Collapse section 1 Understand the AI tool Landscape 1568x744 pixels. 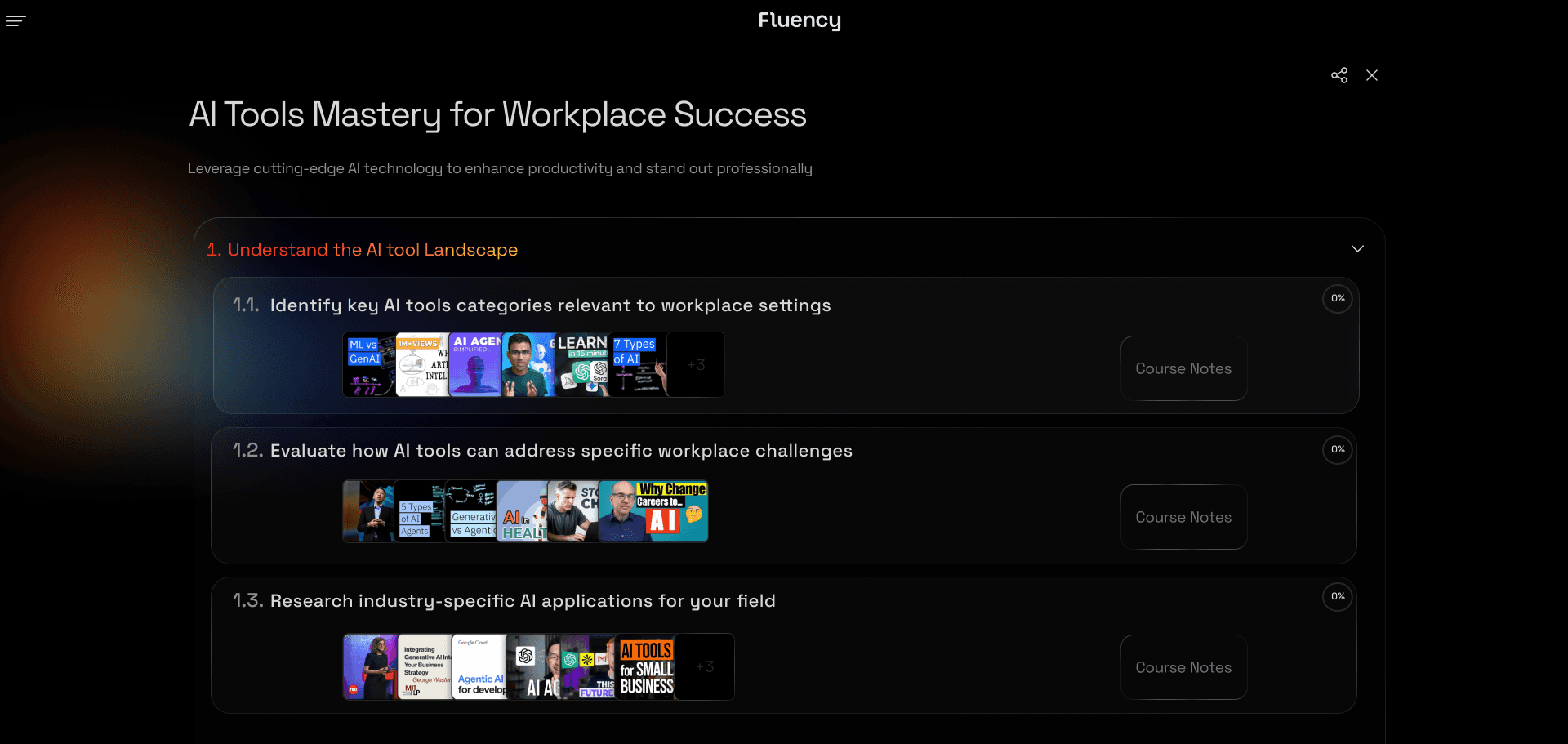[x=1357, y=249]
